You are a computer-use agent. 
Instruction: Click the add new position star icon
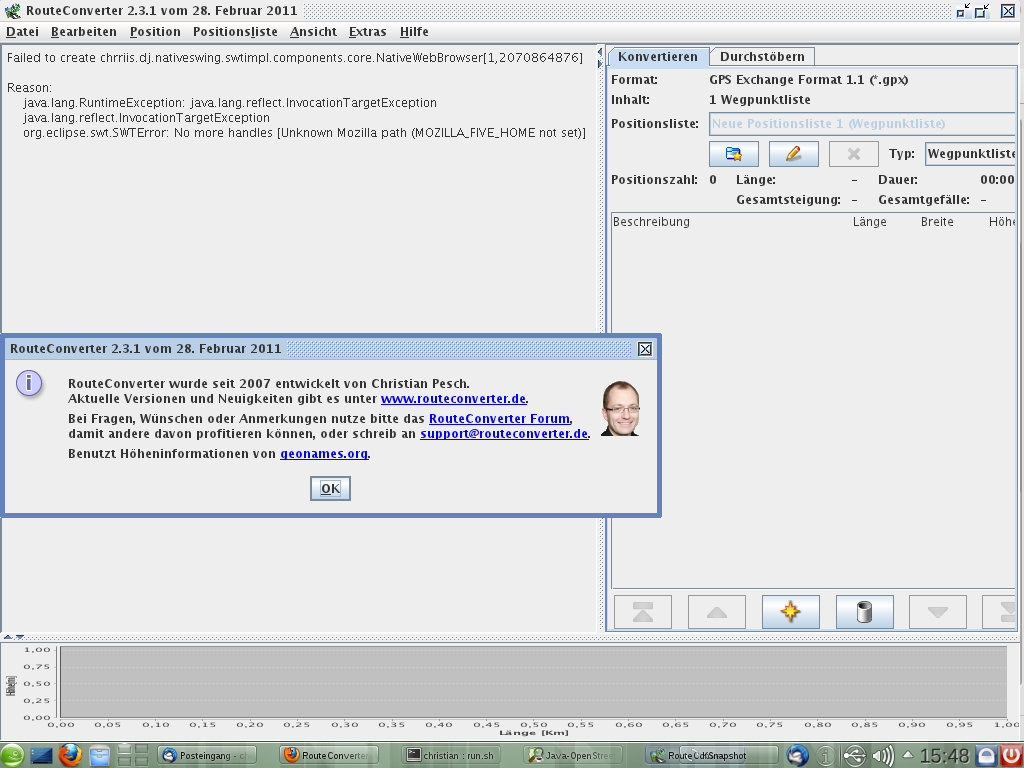(790, 612)
